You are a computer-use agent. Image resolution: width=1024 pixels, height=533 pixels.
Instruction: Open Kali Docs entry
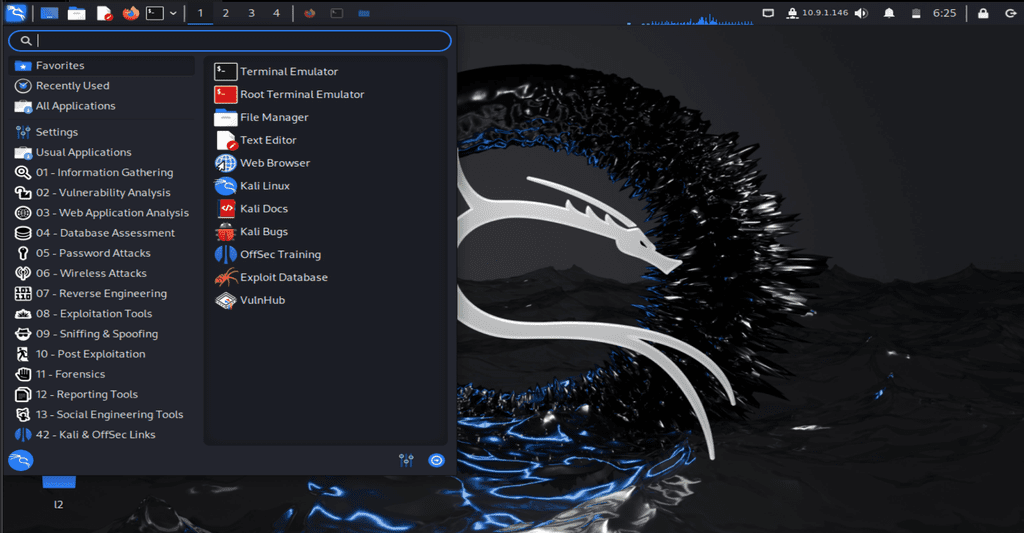click(327, 209)
